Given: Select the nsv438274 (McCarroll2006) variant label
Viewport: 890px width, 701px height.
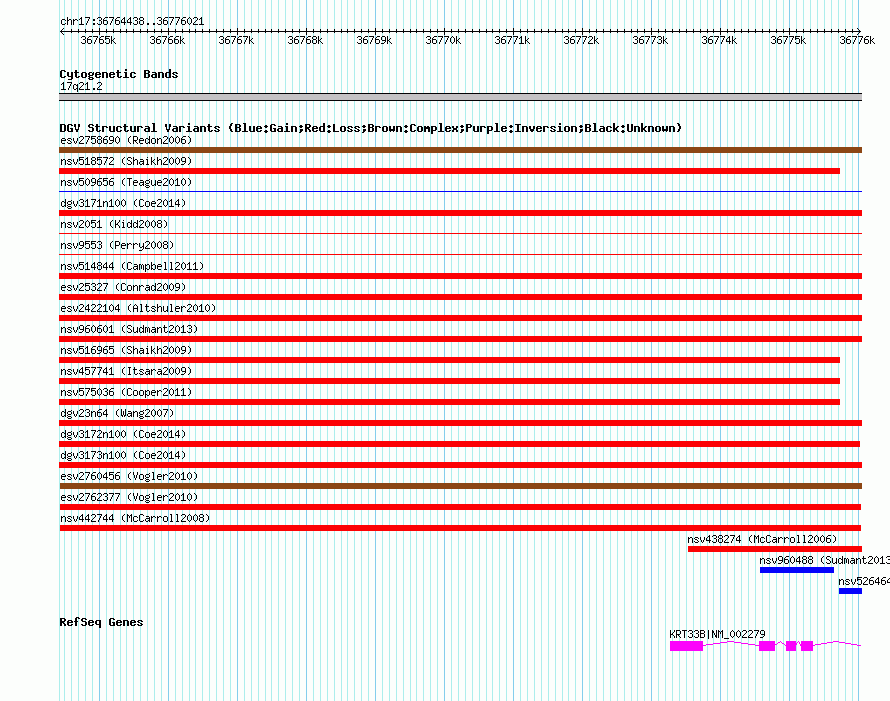Looking at the screenshot, I should click(x=762, y=539).
